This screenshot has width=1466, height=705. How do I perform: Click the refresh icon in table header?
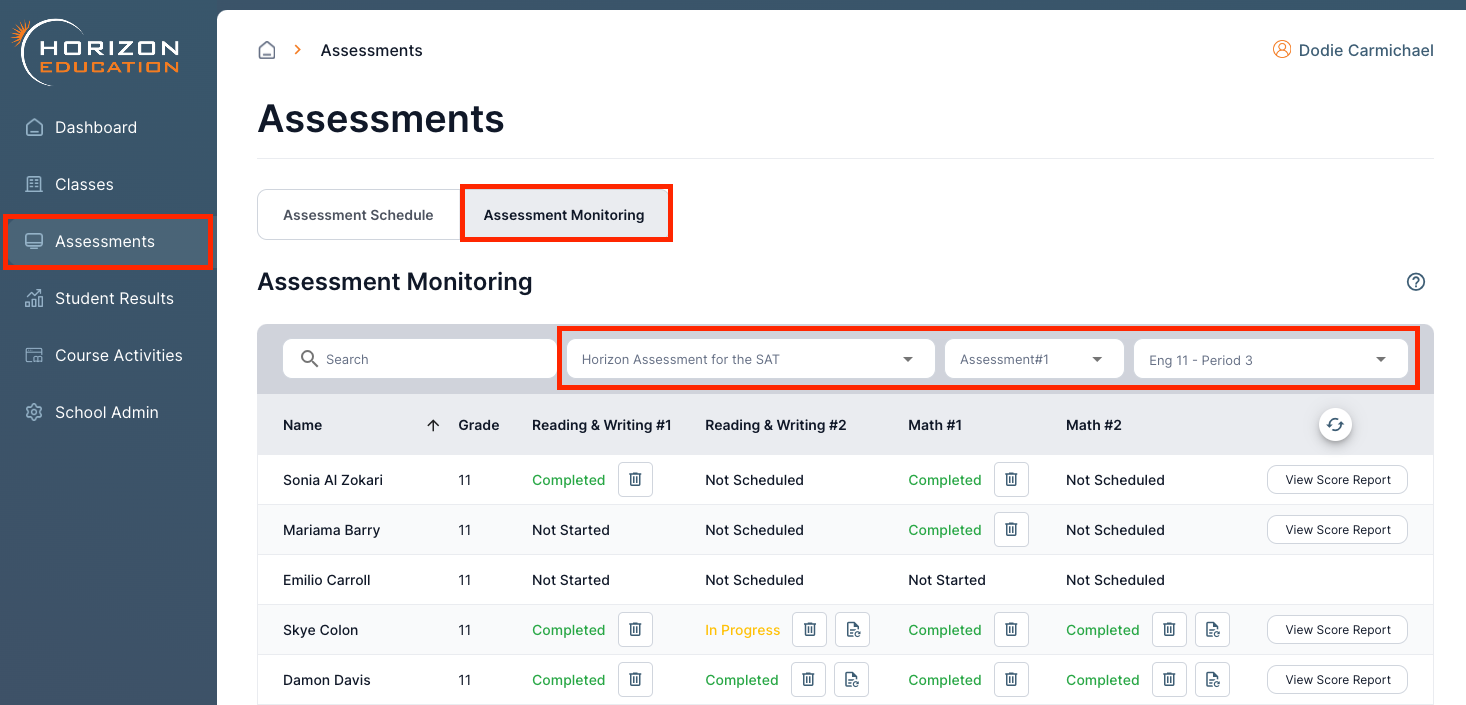1334,425
